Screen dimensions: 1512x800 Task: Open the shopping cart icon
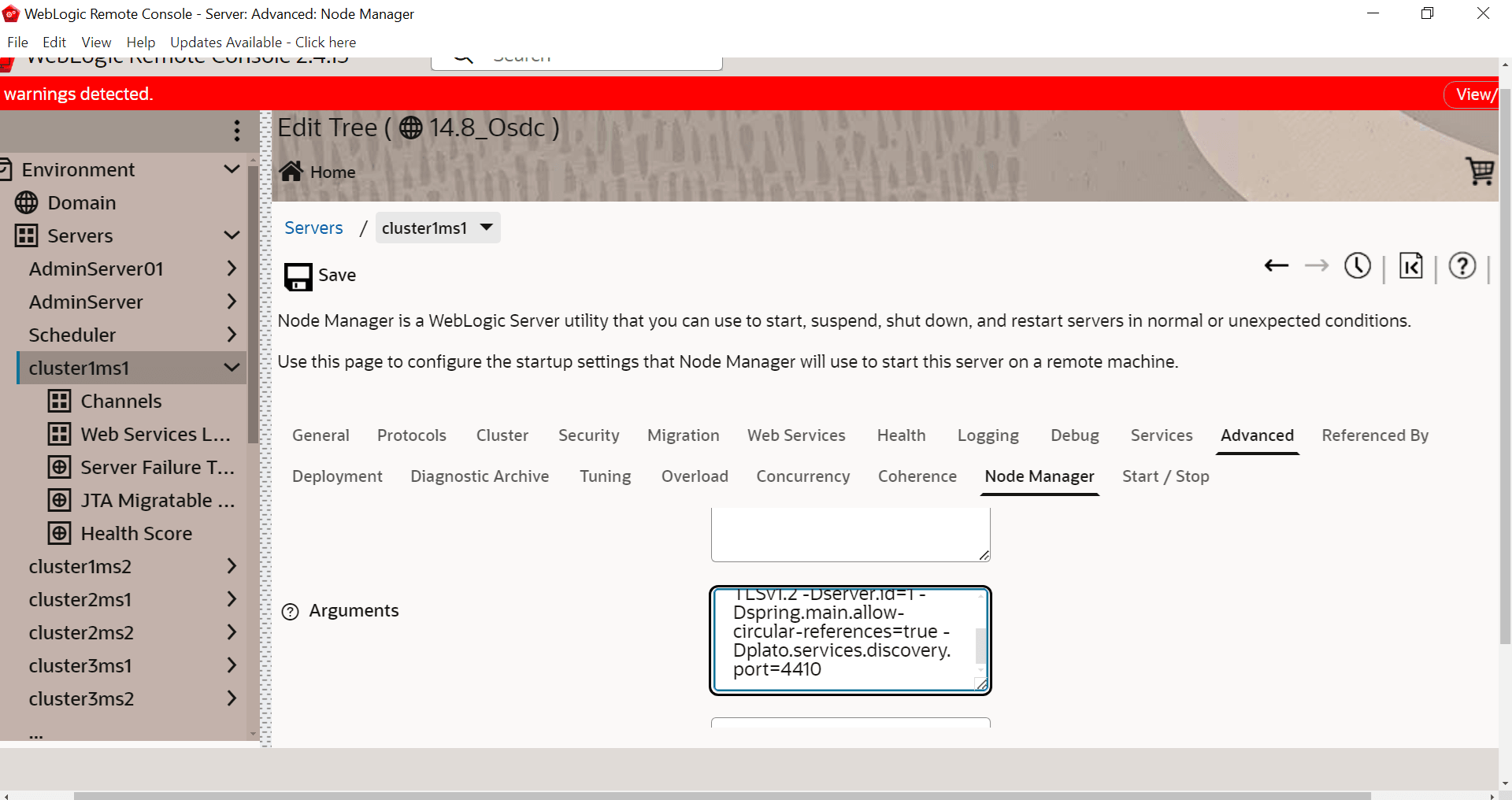tap(1480, 170)
